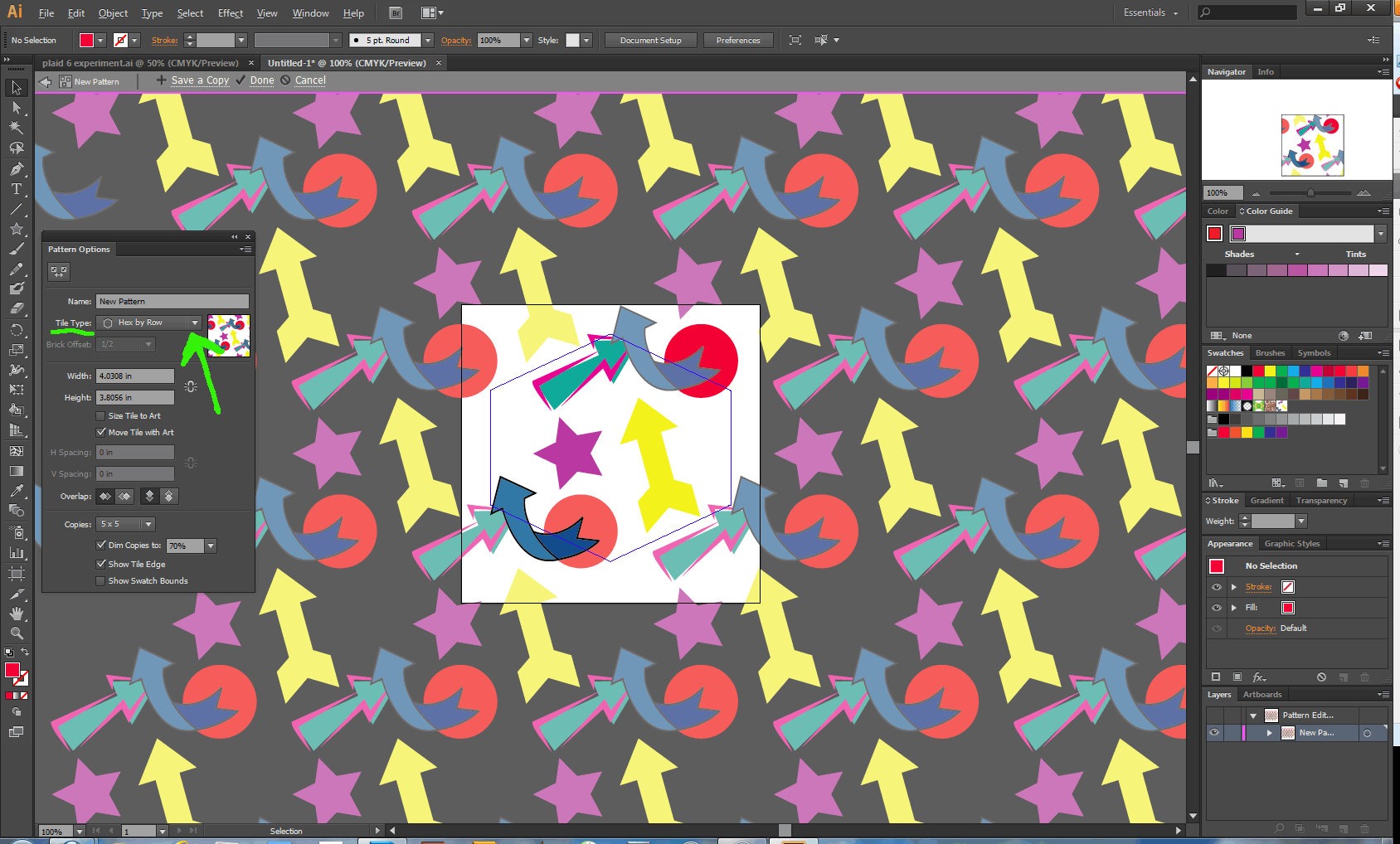Uncheck Move Tile with Art
Image resolution: width=1400 pixels, height=844 pixels.
[101, 433]
